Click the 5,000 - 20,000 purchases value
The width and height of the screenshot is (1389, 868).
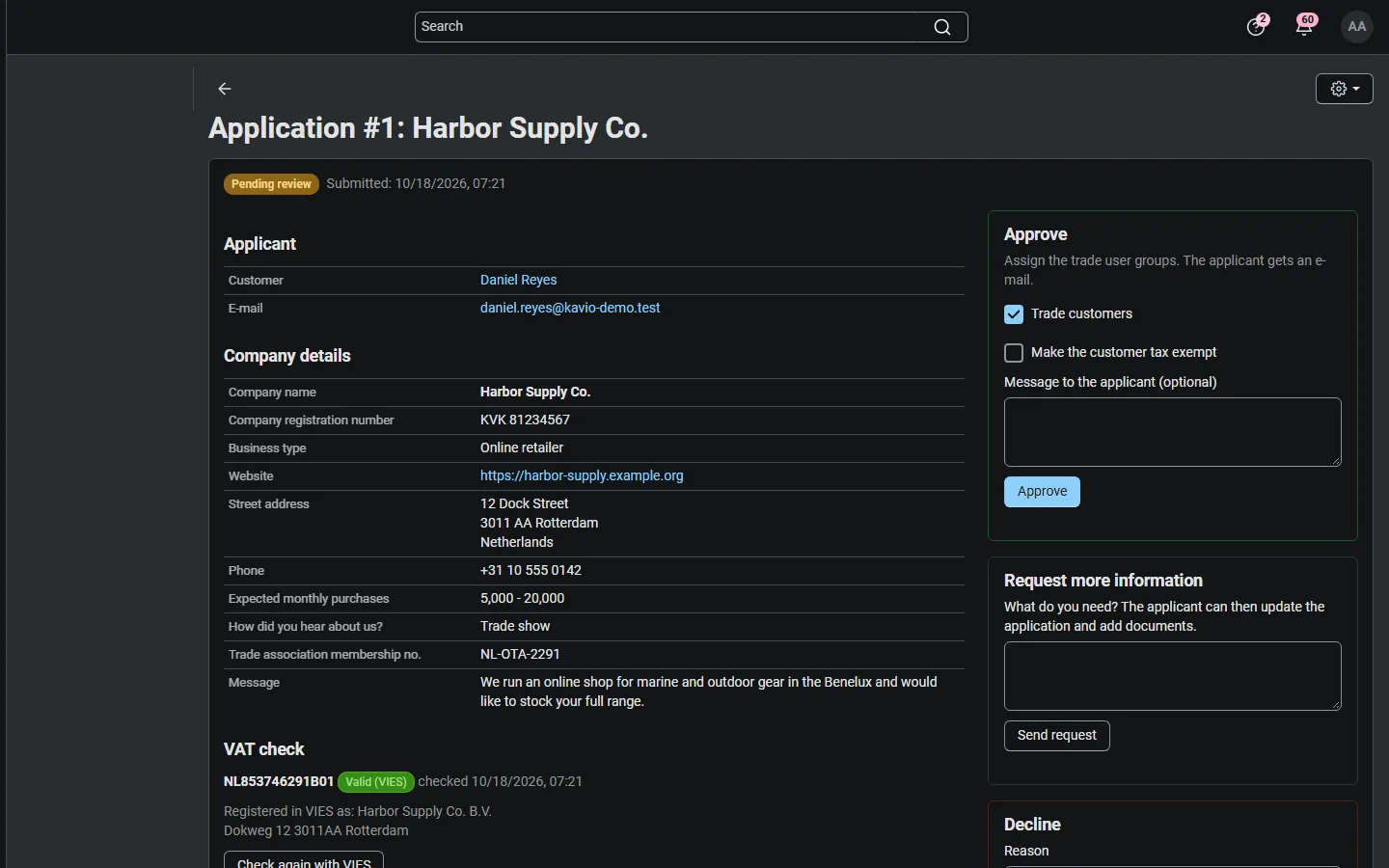pos(523,599)
